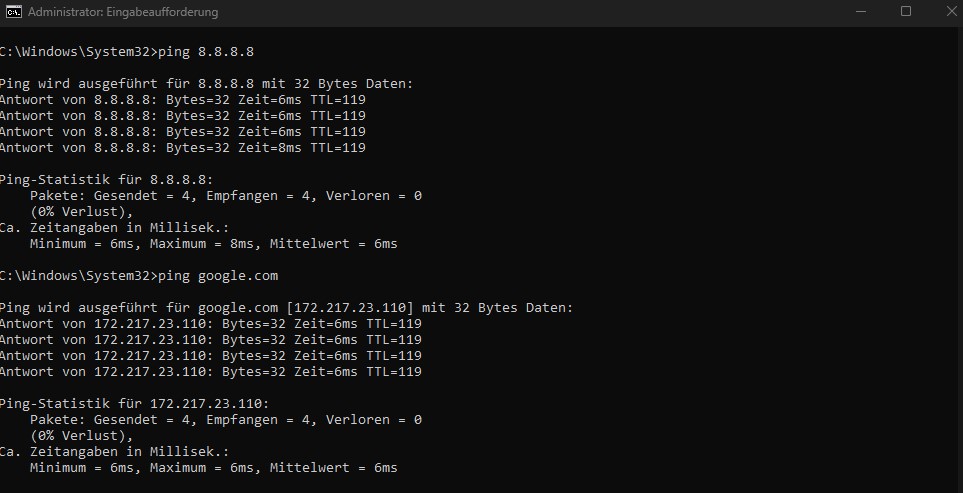Click first '(0% Verlust),' text
This screenshot has height=493, width=963.
point(81,212)
